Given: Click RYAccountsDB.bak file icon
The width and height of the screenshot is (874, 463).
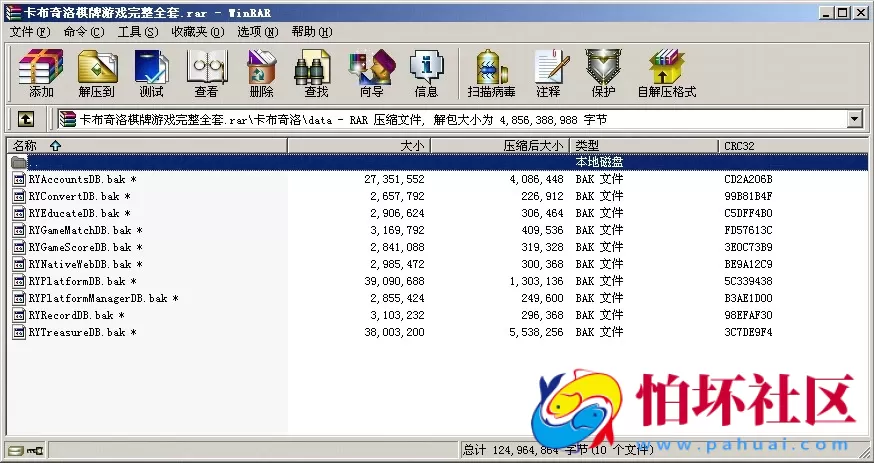Looking at the screenshot, I should [x=19, y=179].
